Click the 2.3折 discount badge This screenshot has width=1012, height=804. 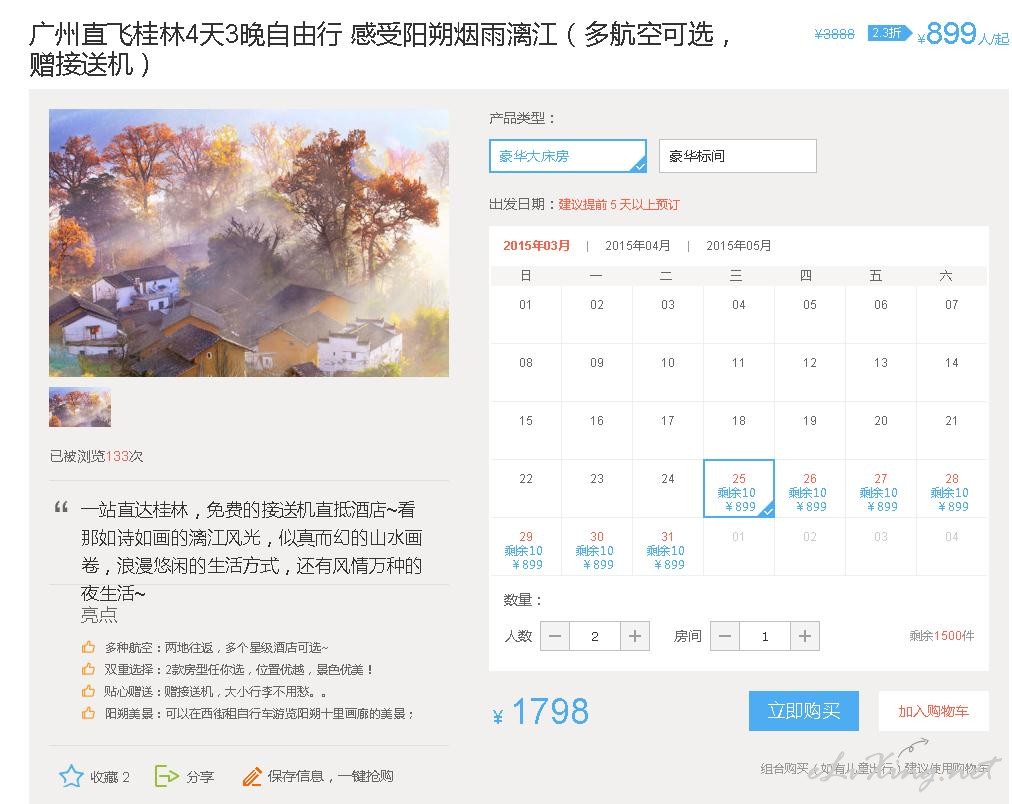pyautogui.click(x=889, y=32)
